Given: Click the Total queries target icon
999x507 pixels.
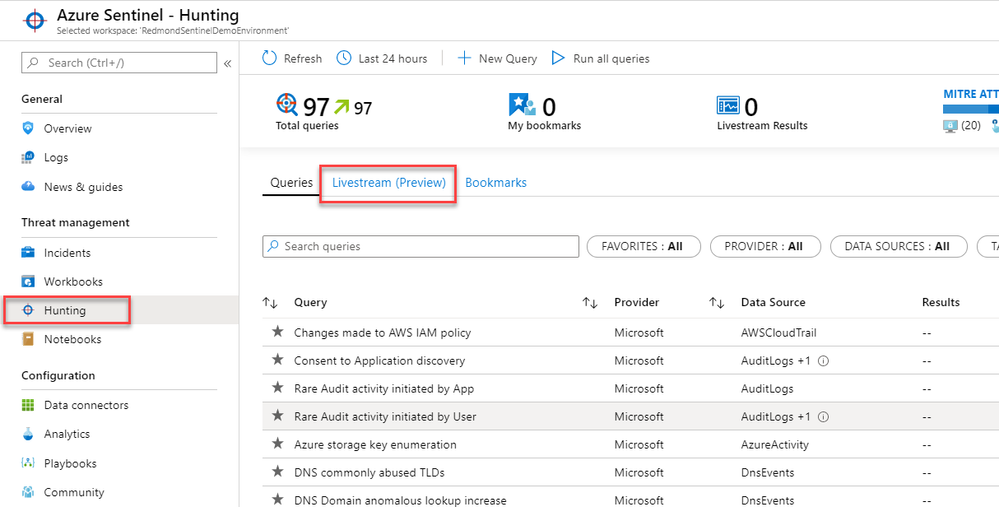Looking at the screenshot, I should (x=287, y=104).
